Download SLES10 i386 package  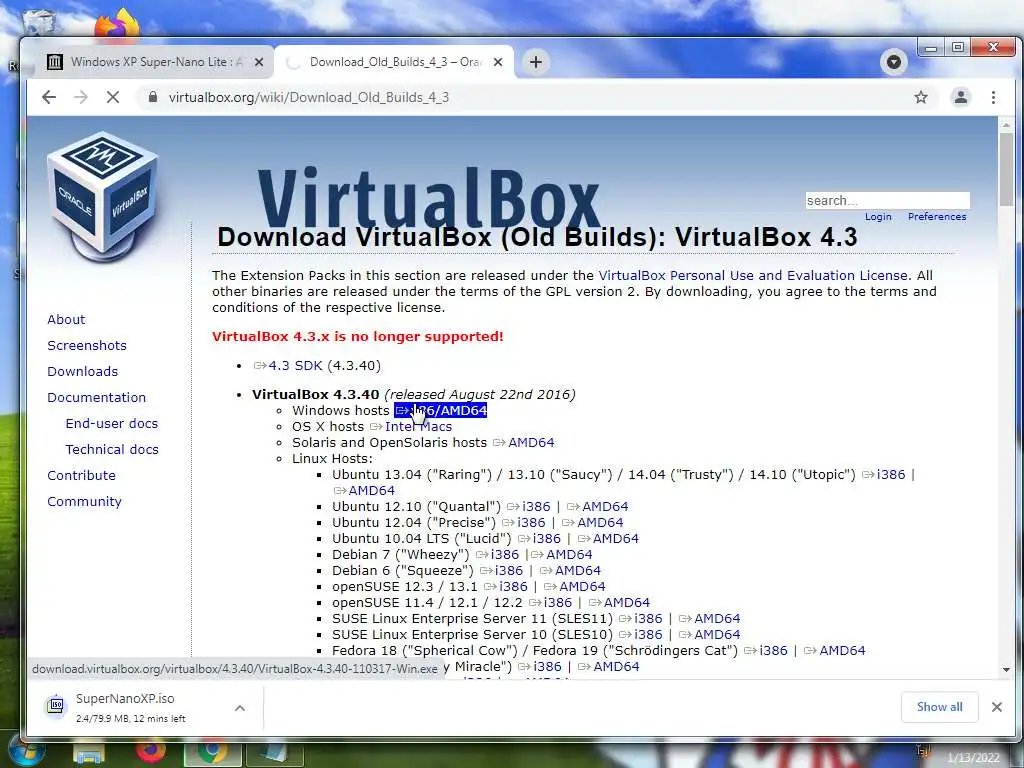click(640, 635)
